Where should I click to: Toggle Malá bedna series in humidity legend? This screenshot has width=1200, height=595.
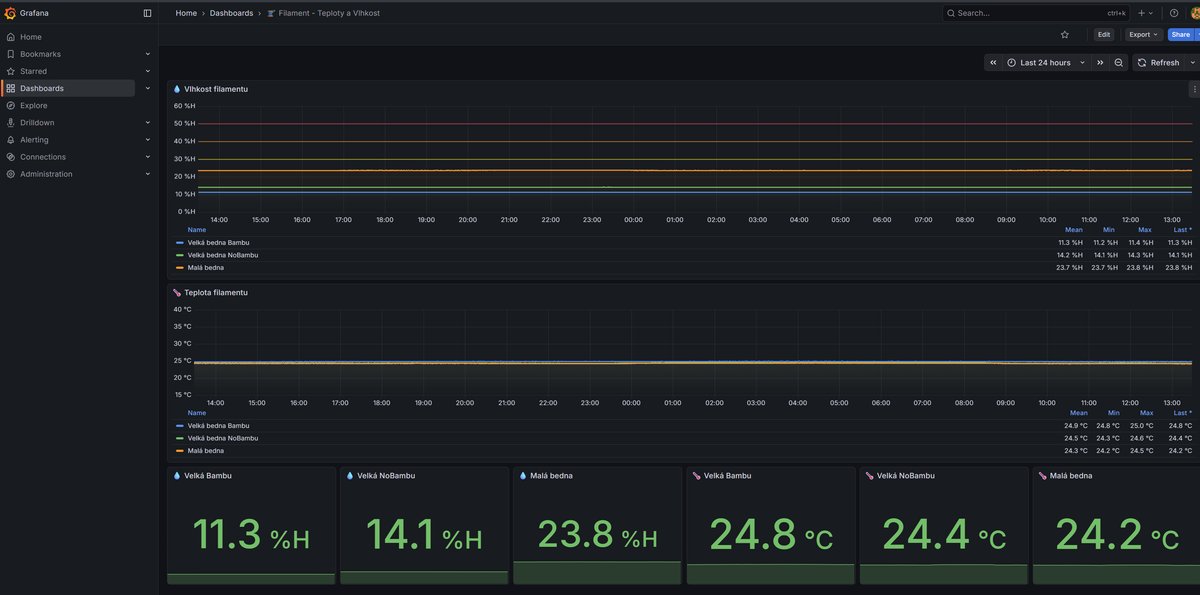pos(206,267)
